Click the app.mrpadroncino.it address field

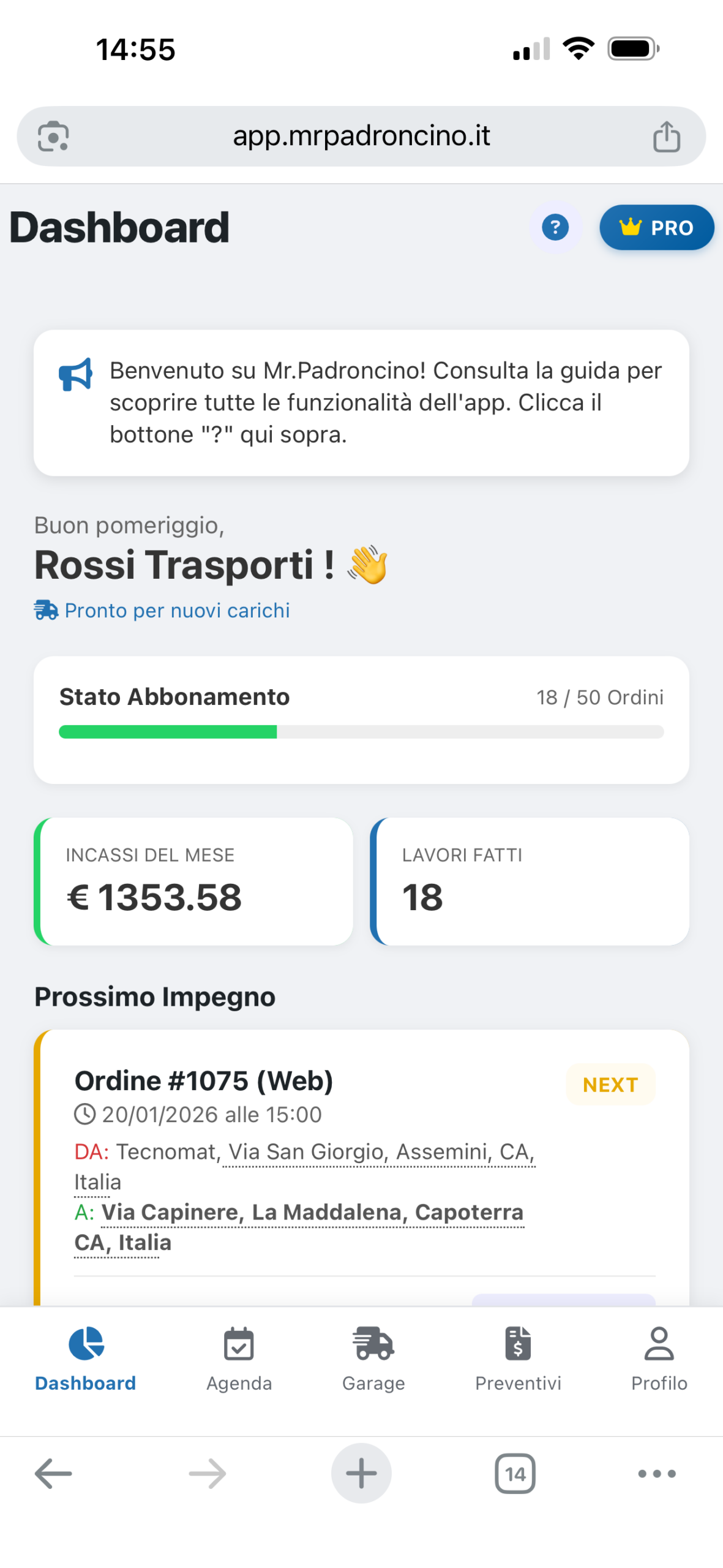[361, 136]
